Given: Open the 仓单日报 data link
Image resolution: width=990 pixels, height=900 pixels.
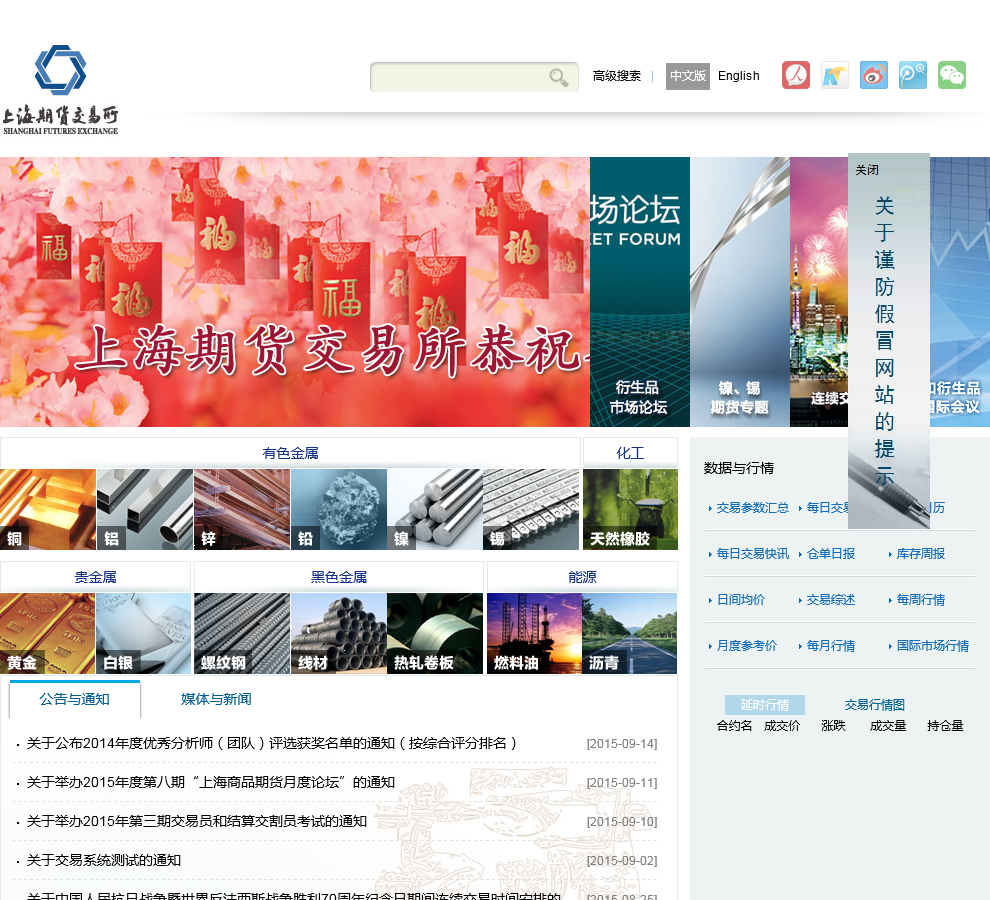Looking at the screenshot, I should [x=831, y=554].
